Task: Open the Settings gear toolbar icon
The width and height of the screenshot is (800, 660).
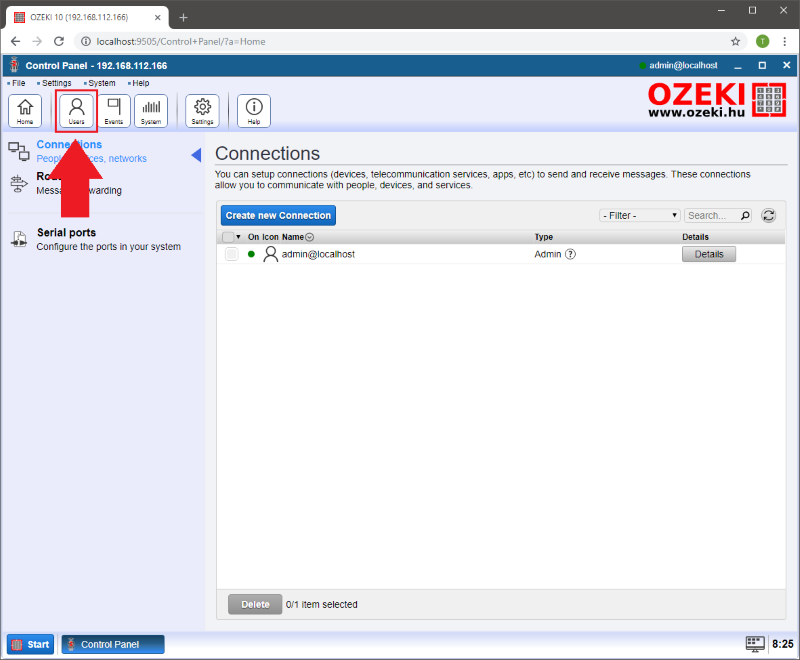Action: [x=203, y=110]
